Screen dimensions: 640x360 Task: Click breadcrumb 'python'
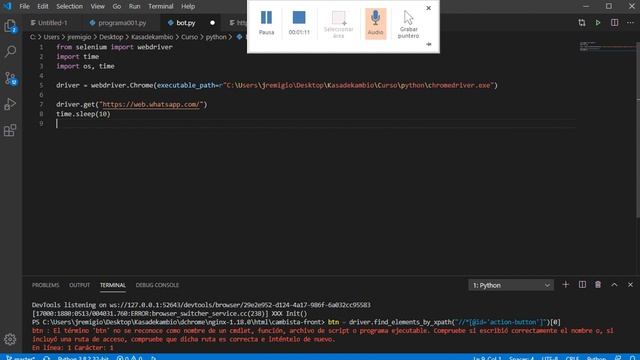[216, 37]
